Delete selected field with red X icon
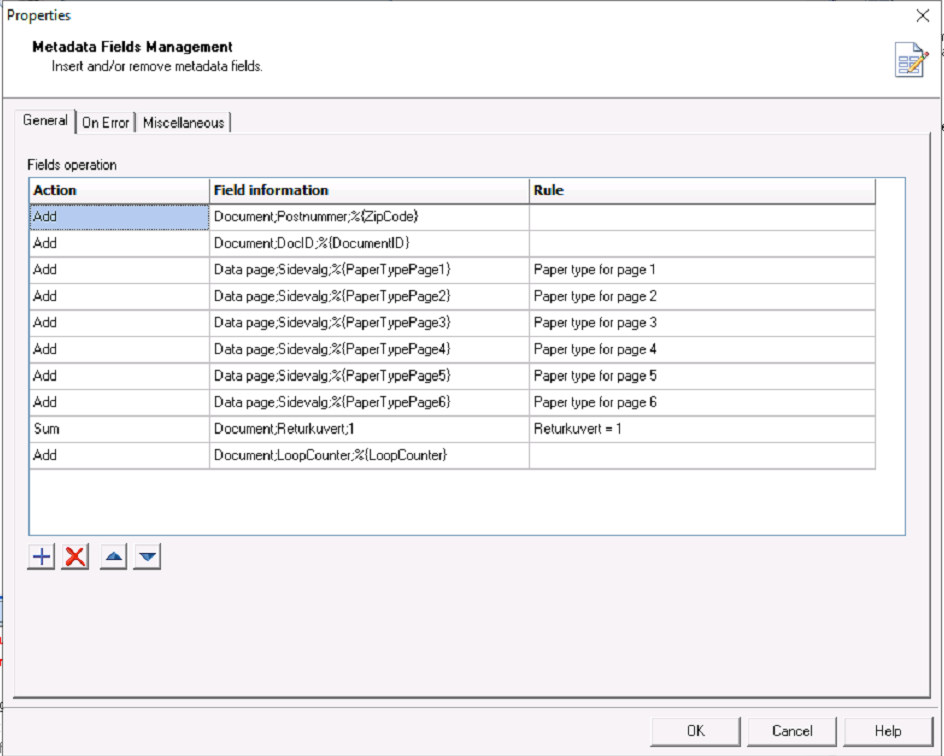Screen dimensions: 944x756 click(x=75, y=557)
